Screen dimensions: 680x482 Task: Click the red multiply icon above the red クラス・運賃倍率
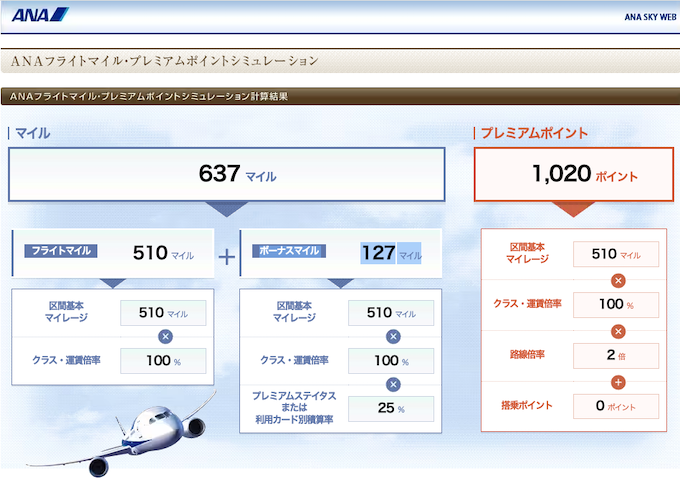pyautogui.click(x=618, y=280)
